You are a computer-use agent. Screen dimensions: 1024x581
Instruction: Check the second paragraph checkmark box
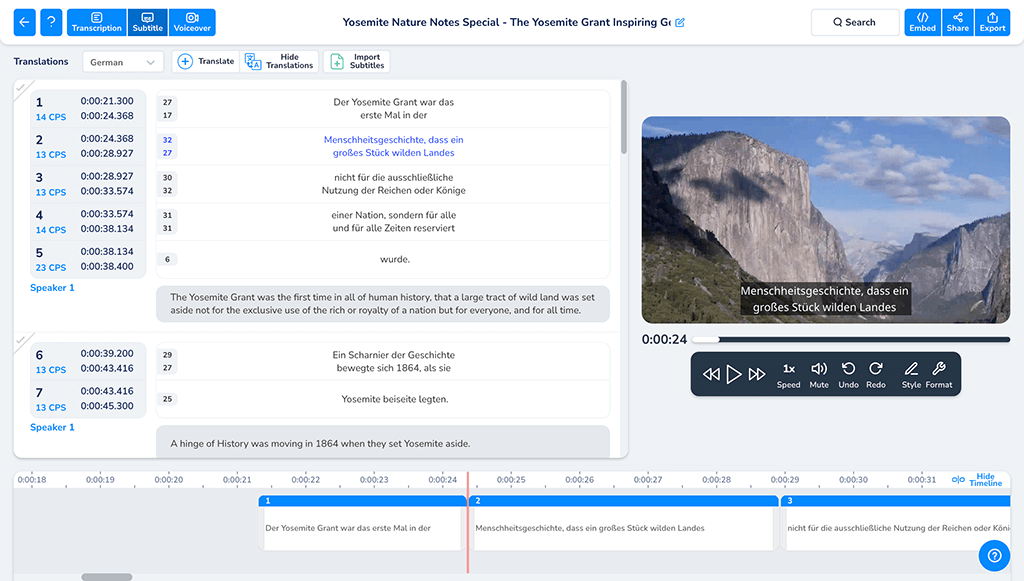(22, 339)
